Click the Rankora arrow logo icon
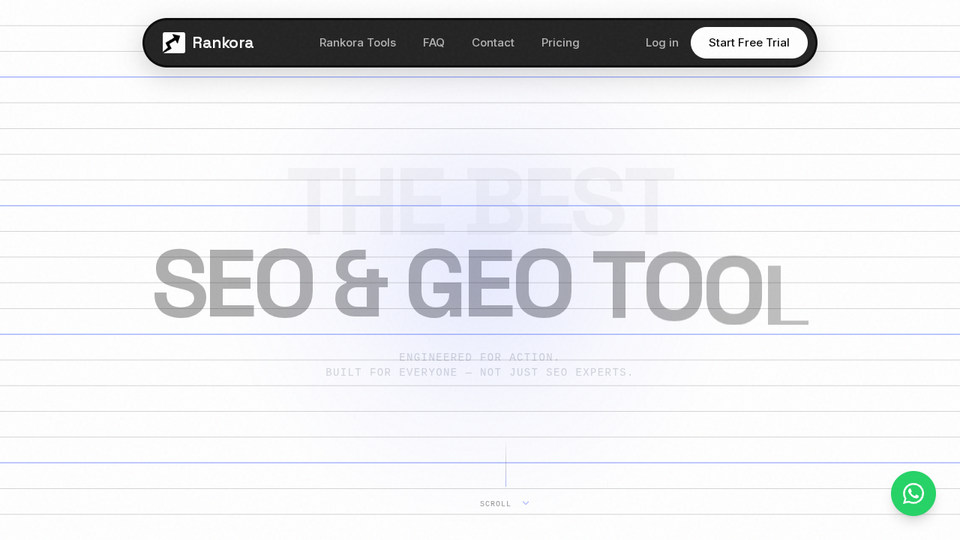The width and height of the screenshot is (960, 540). (x=174, y=43)
